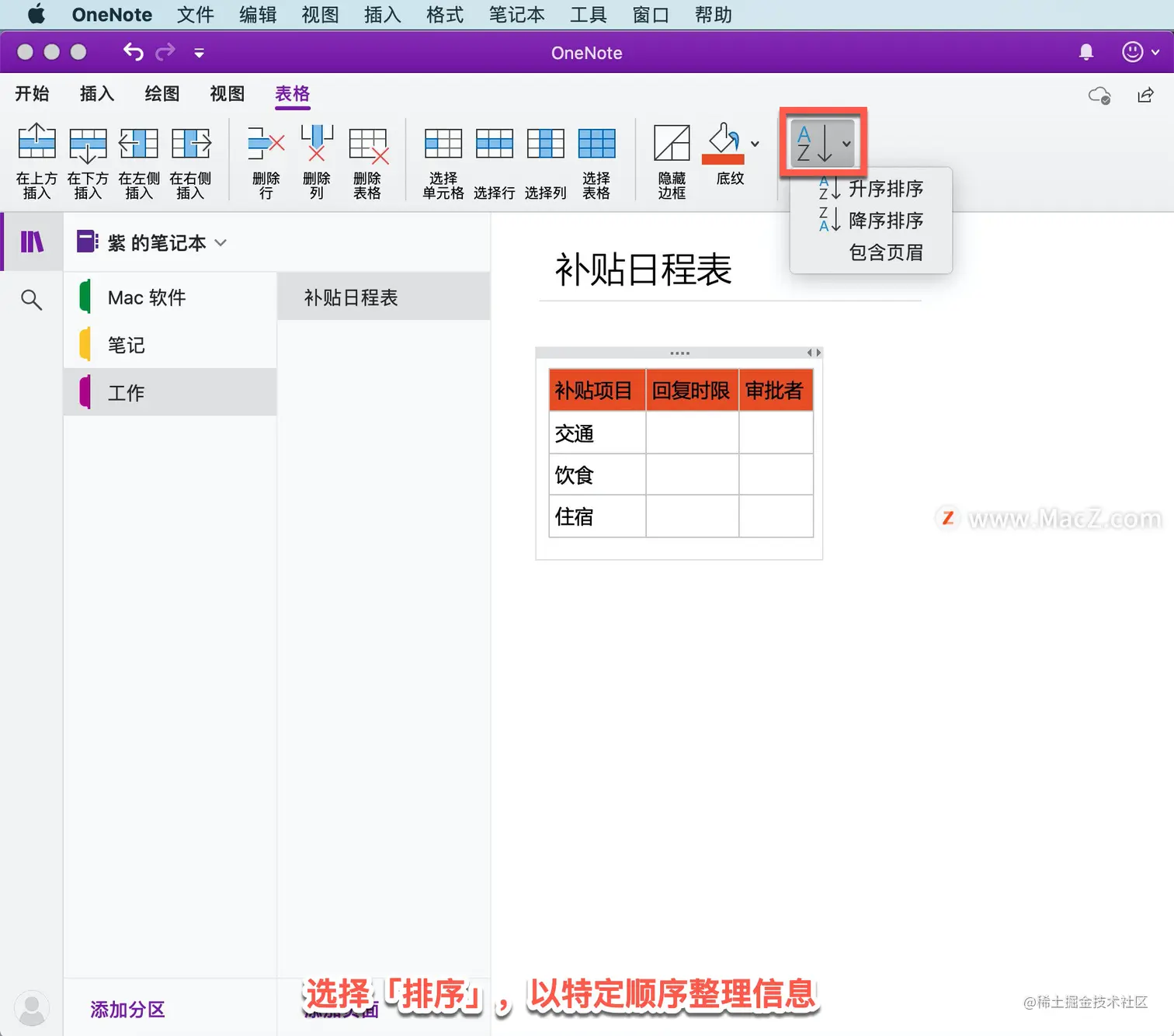
Task: Toggle notebook navigation panel icon
Action: pos(32,242)
